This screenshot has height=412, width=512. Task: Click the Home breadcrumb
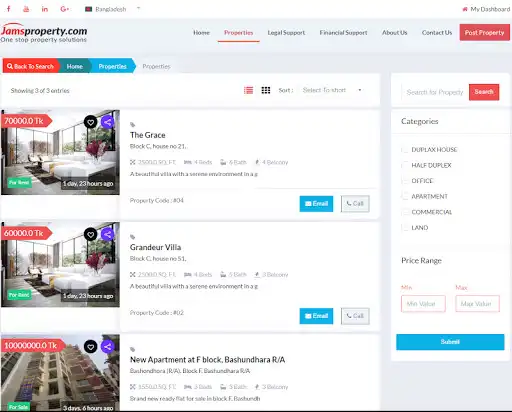click(75, 66)
